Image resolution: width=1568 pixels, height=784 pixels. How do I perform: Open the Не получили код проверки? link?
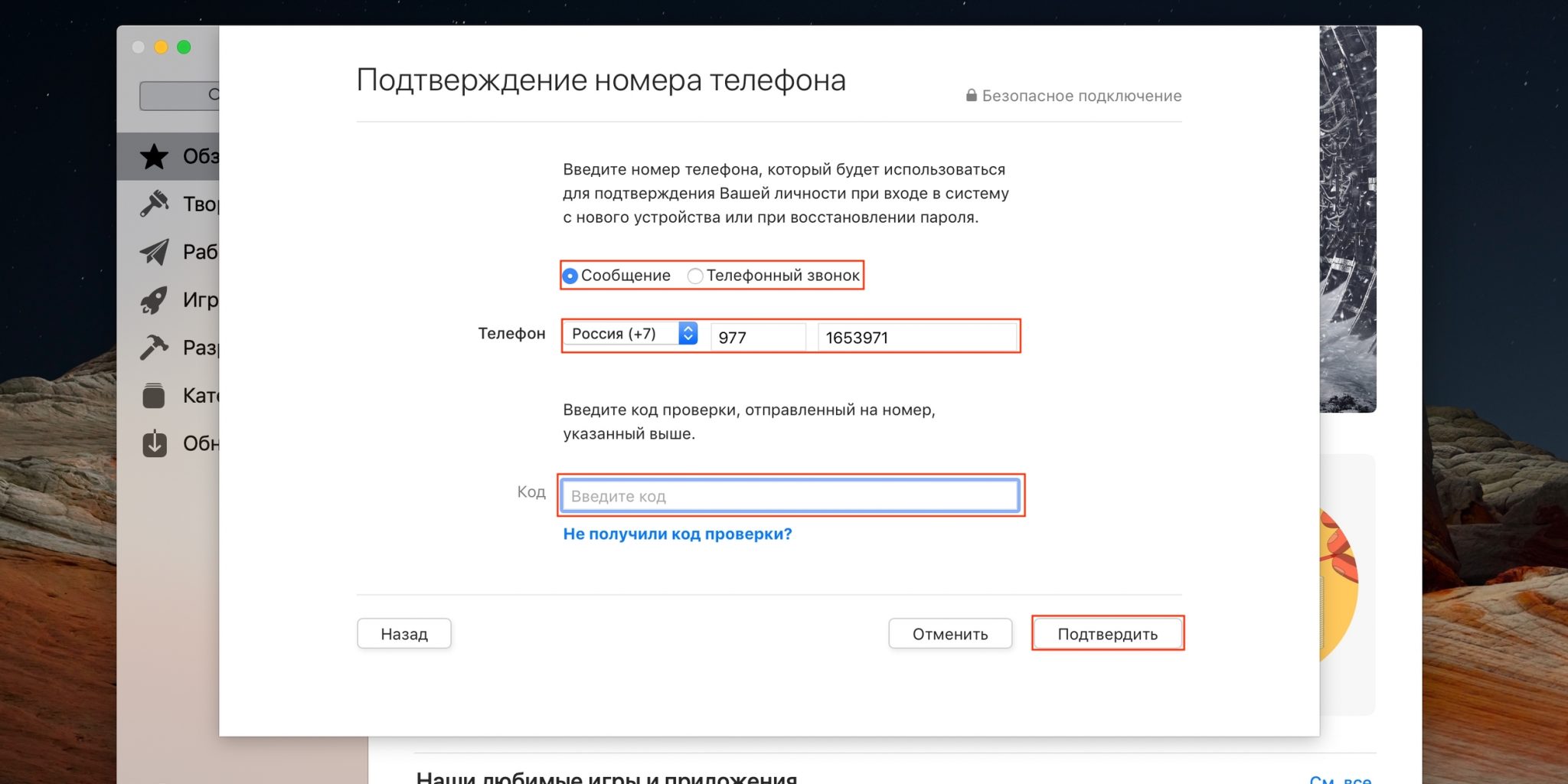pyautogui.click(x=677, y=534)
